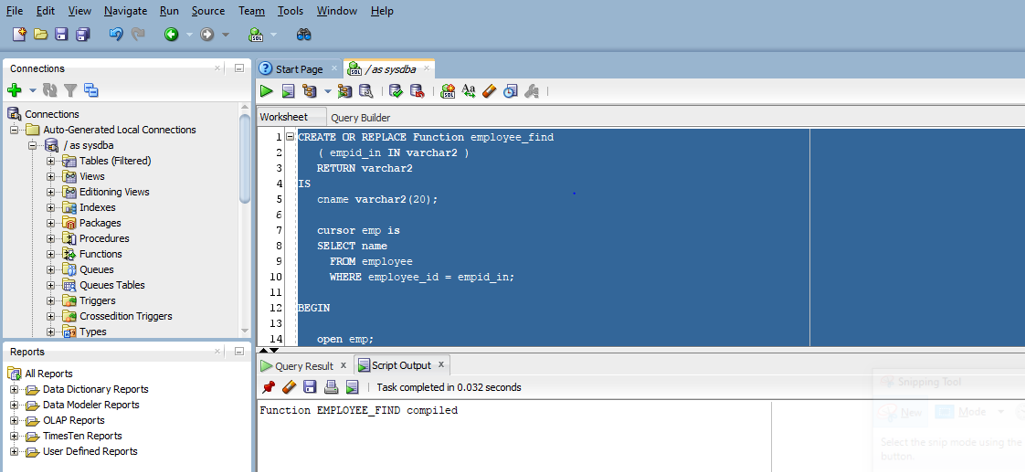Click the red pin icon in Script Output

pos(268,387)
